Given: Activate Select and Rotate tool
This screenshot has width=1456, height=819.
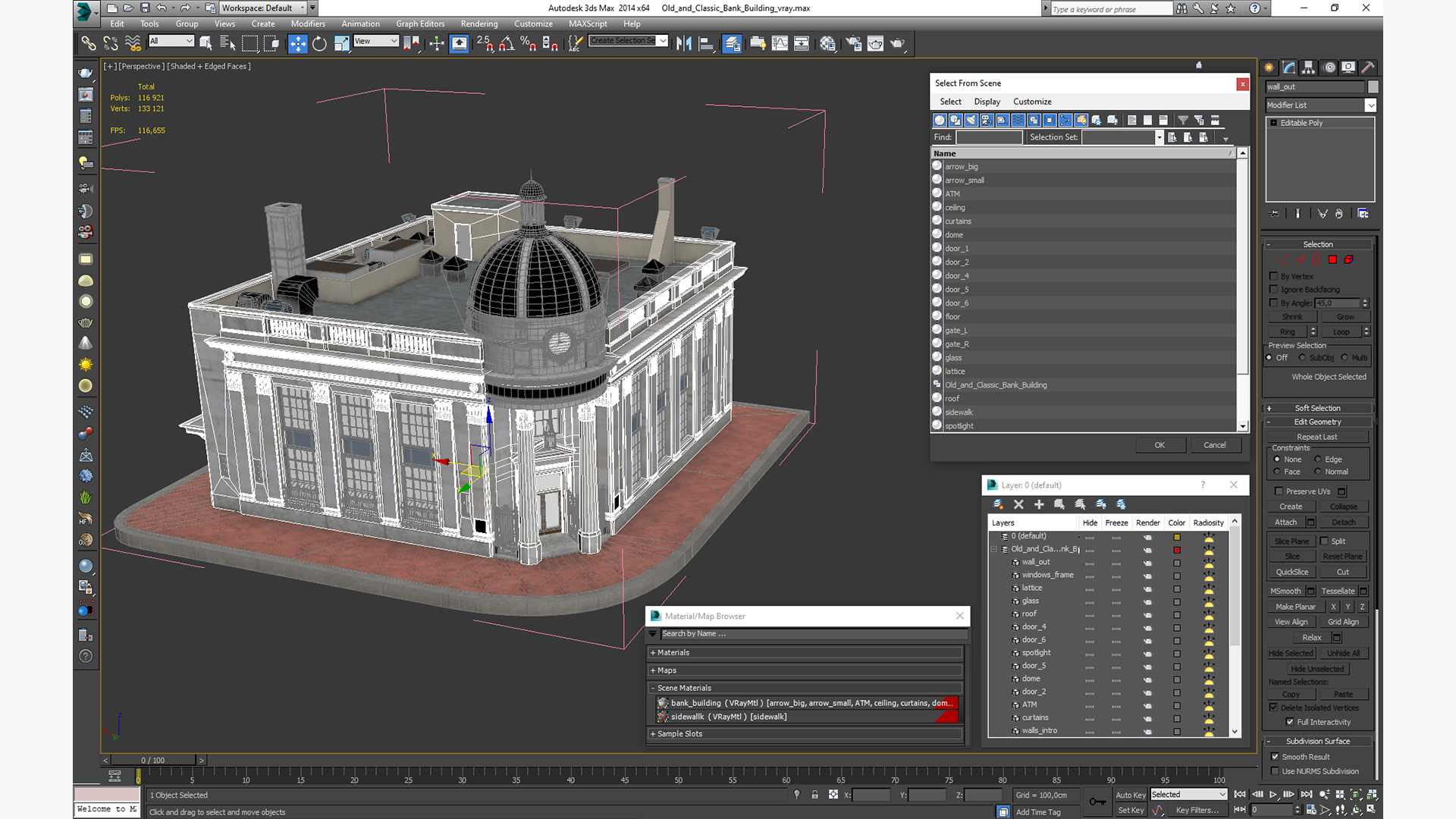Looking at the screenshot, I should click(x=319, y=44).
